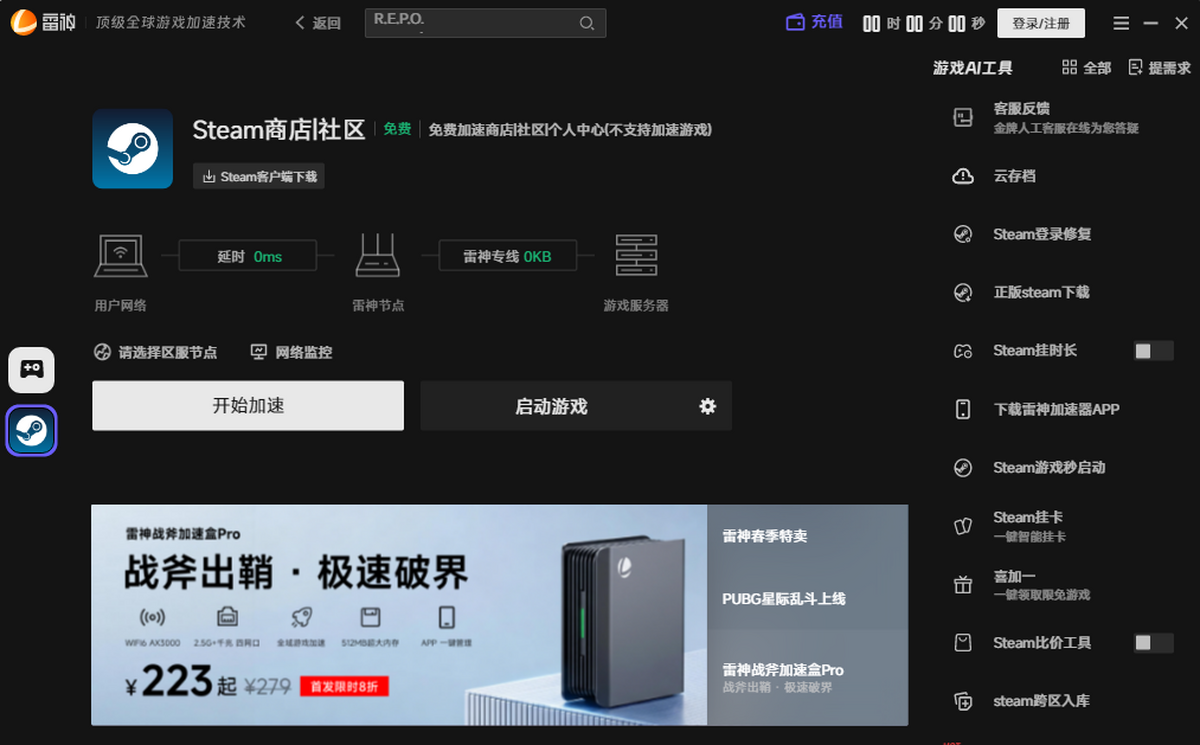Select 雷神春季特卖 banner item
Screen dimensions: 1200x745
point(765,536)
